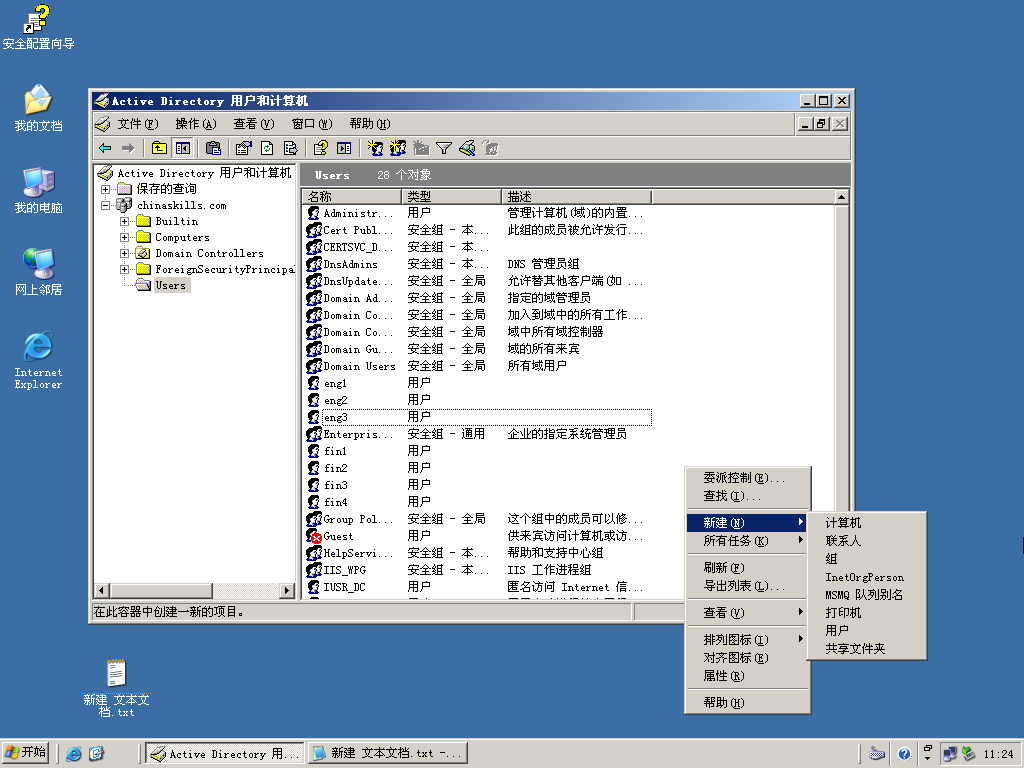This screenshot has width=1024, height=768.
Task: Click the tree pane horizontal scrollbar thumb
Action: click(x=161, y=590)
